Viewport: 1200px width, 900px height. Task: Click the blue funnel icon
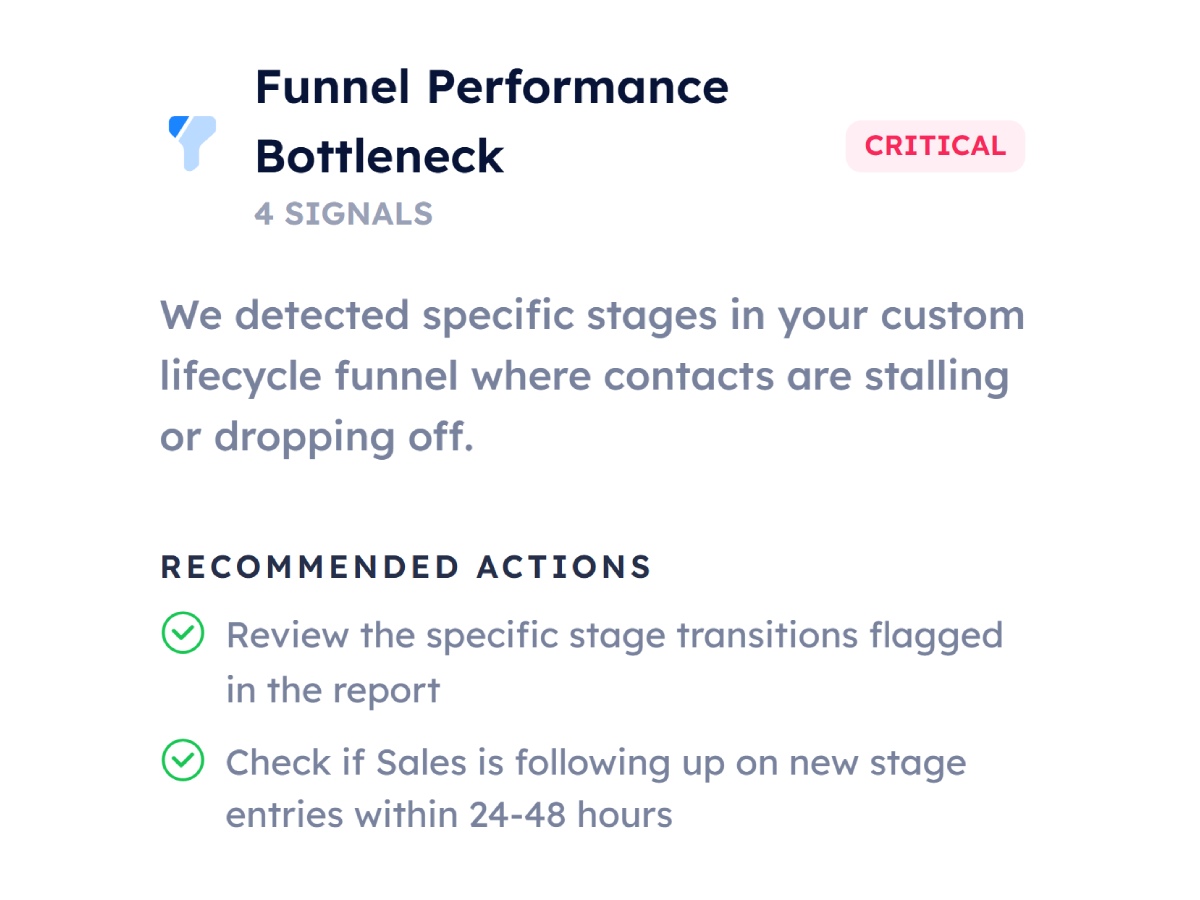coord(193,142)
